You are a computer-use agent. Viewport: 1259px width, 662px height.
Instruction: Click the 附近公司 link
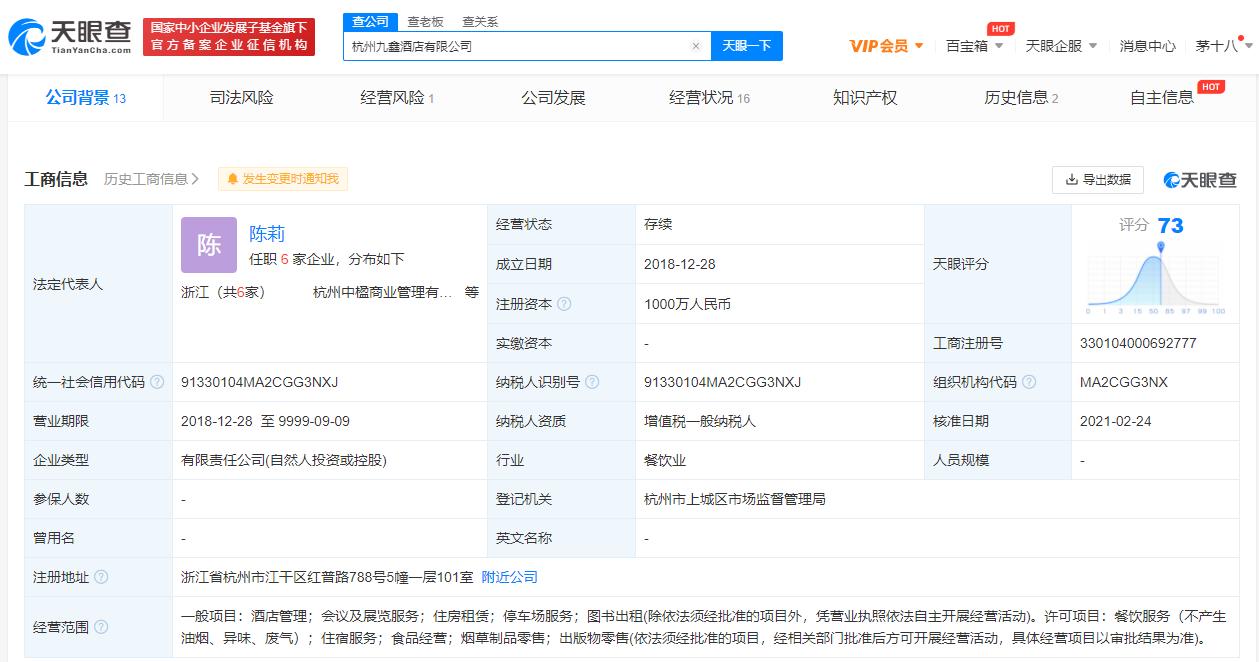point(510,577)
